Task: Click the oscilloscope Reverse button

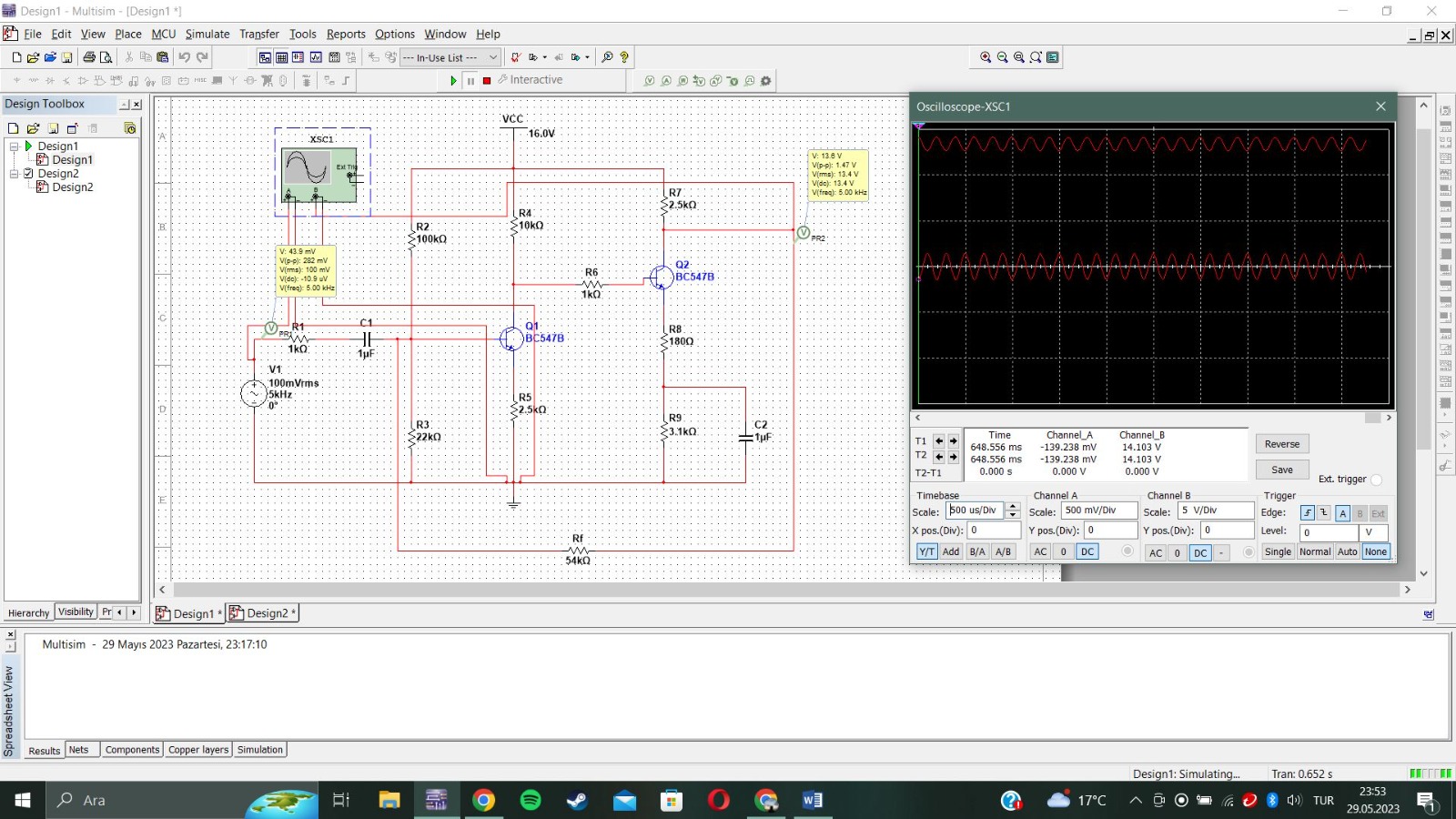Action: 1282,444
